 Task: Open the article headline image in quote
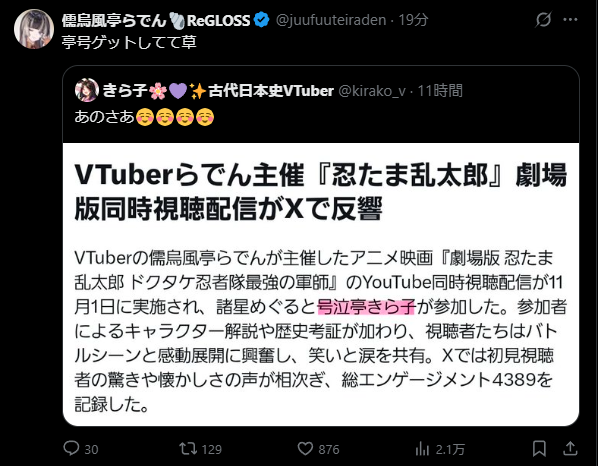coord(321,284)
